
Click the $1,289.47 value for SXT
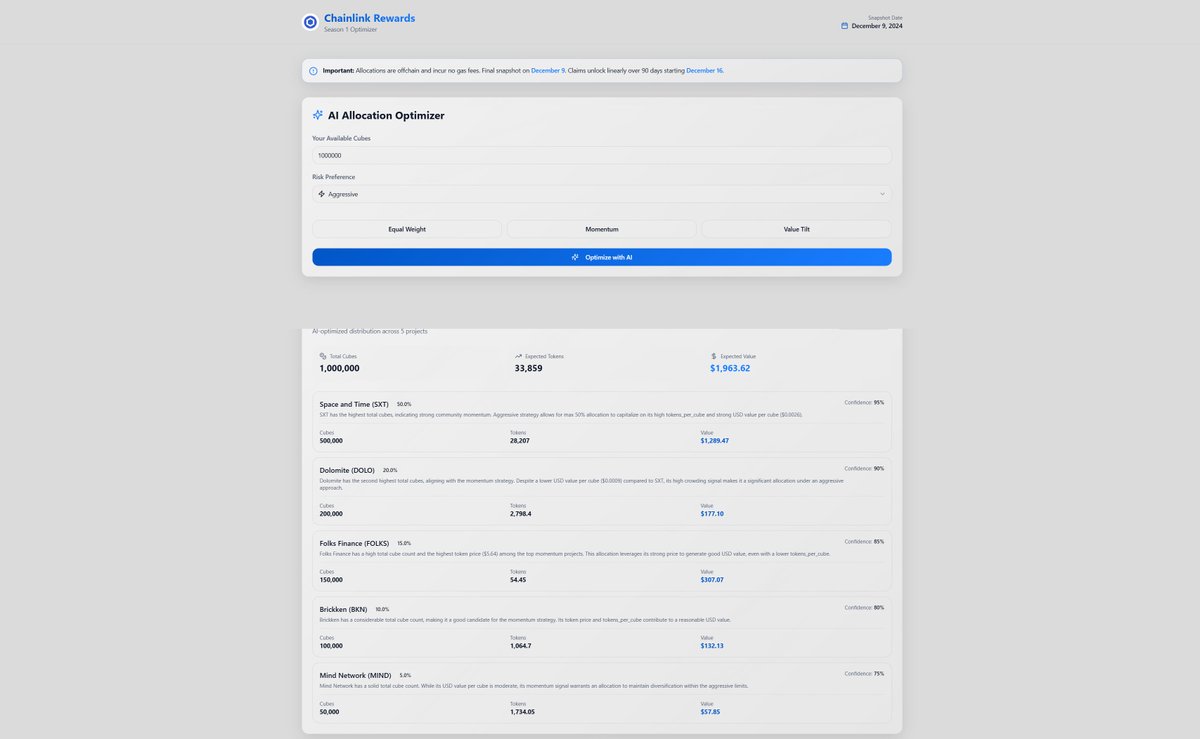pos(715,441)
